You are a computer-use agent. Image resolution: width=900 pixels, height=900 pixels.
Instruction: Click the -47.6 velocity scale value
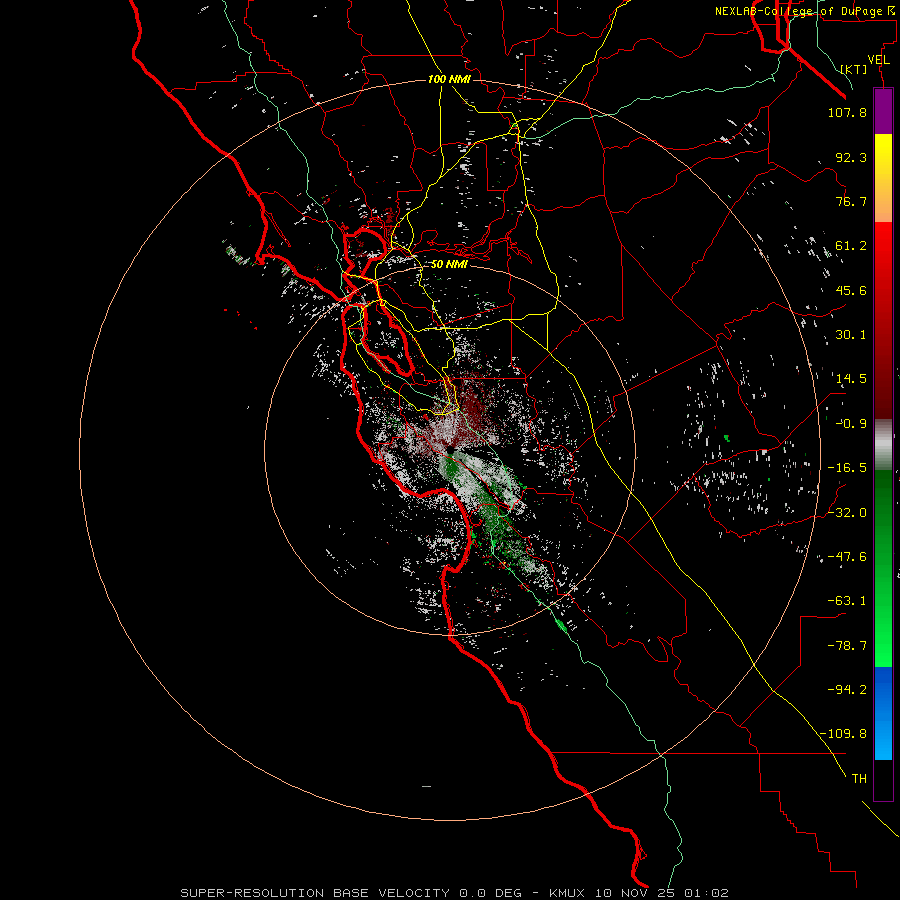(x=847, y=557)
